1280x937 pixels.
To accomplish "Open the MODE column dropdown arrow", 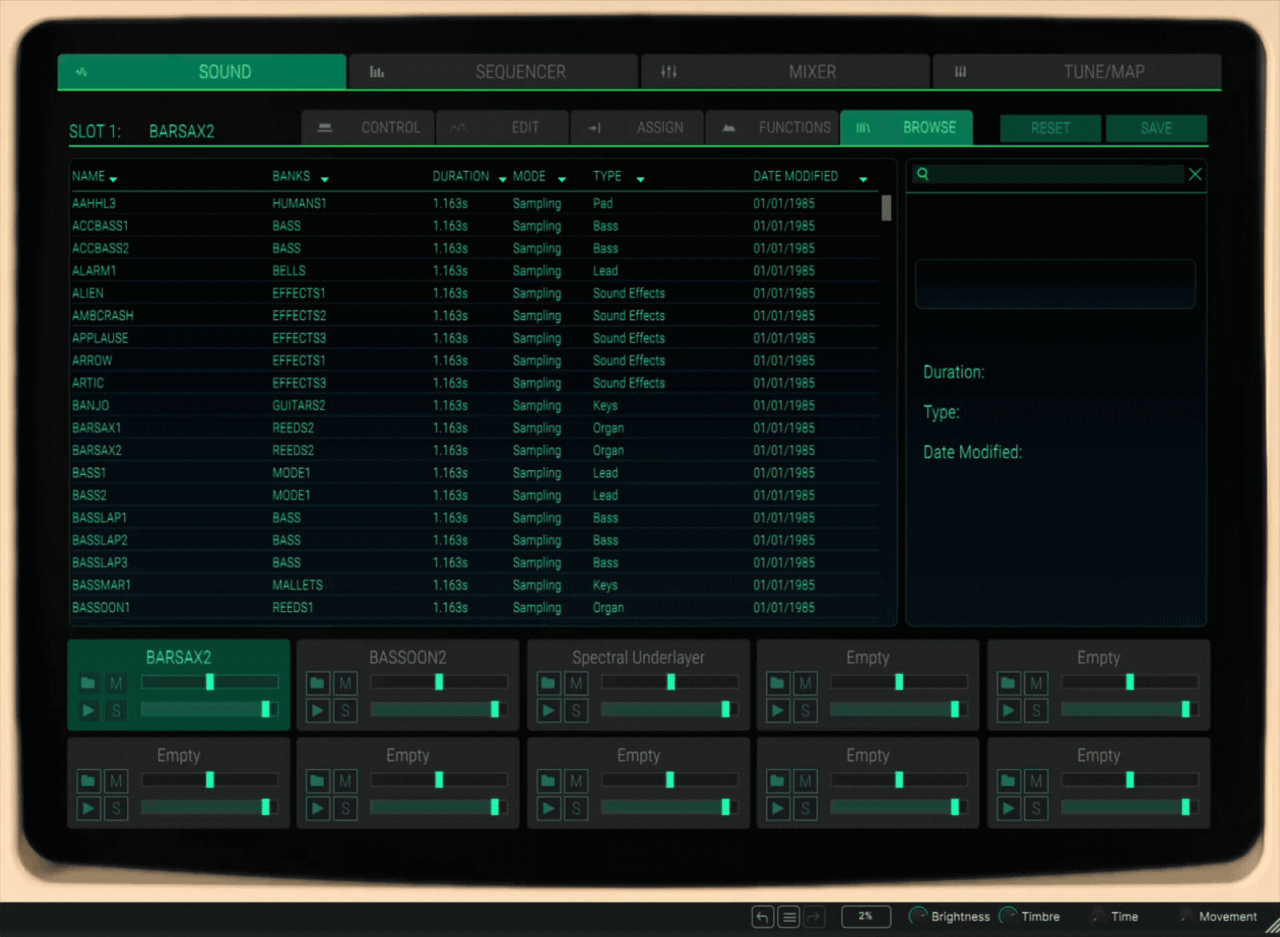I will pyautogui.click(x=562, y=179).
